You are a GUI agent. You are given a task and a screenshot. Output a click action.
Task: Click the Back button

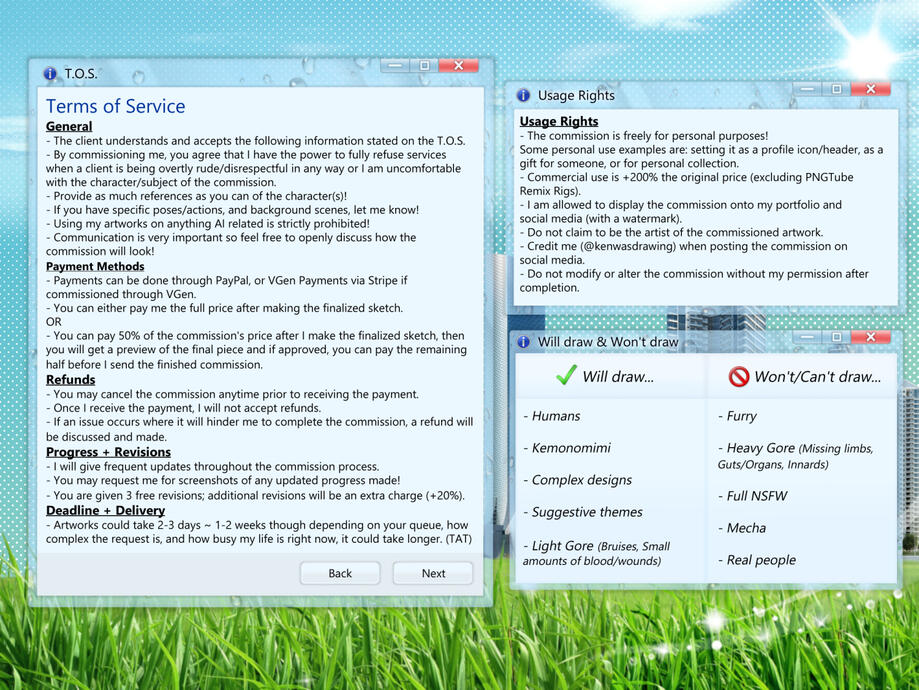tap(340, 573)
